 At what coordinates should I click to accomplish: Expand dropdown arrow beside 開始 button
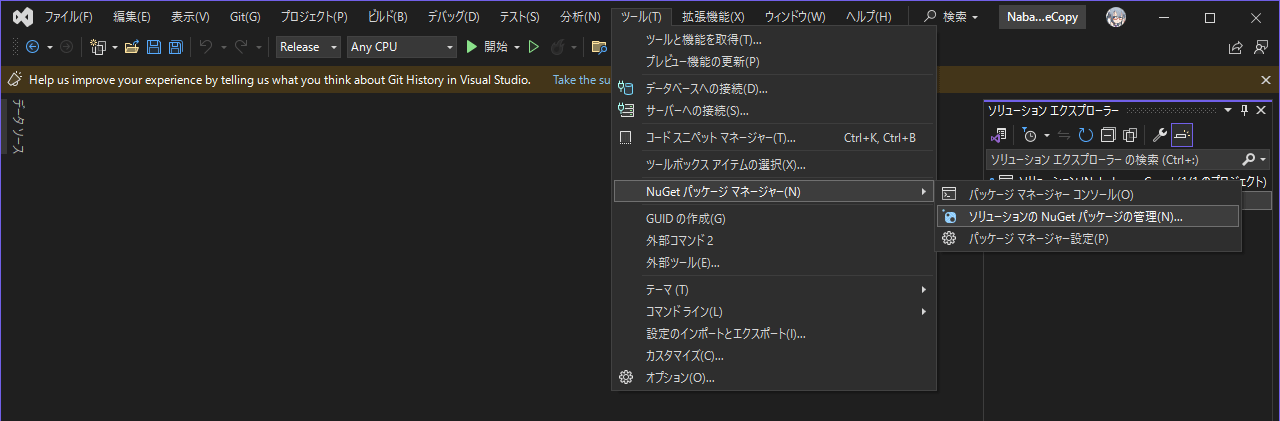[x=516, y=47]
